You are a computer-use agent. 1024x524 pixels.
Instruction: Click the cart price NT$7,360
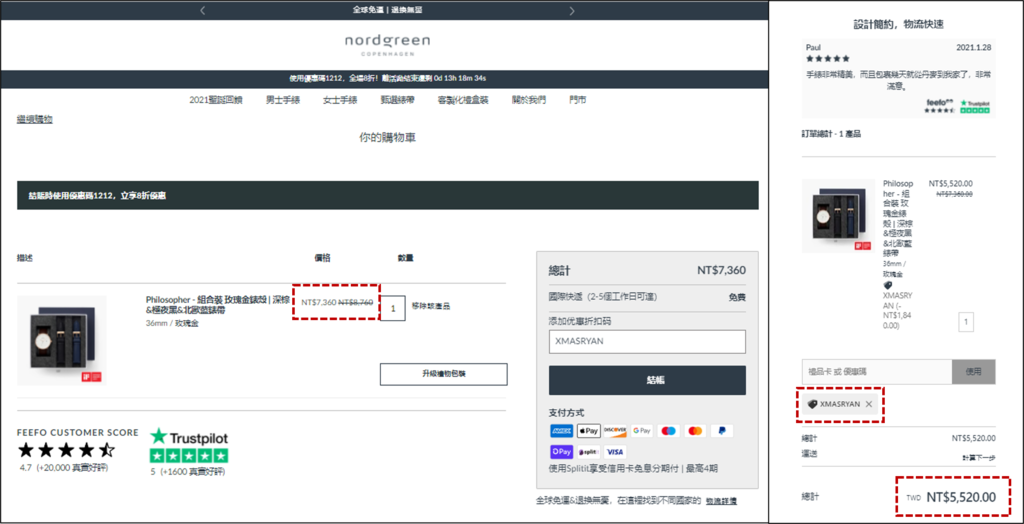319,303
